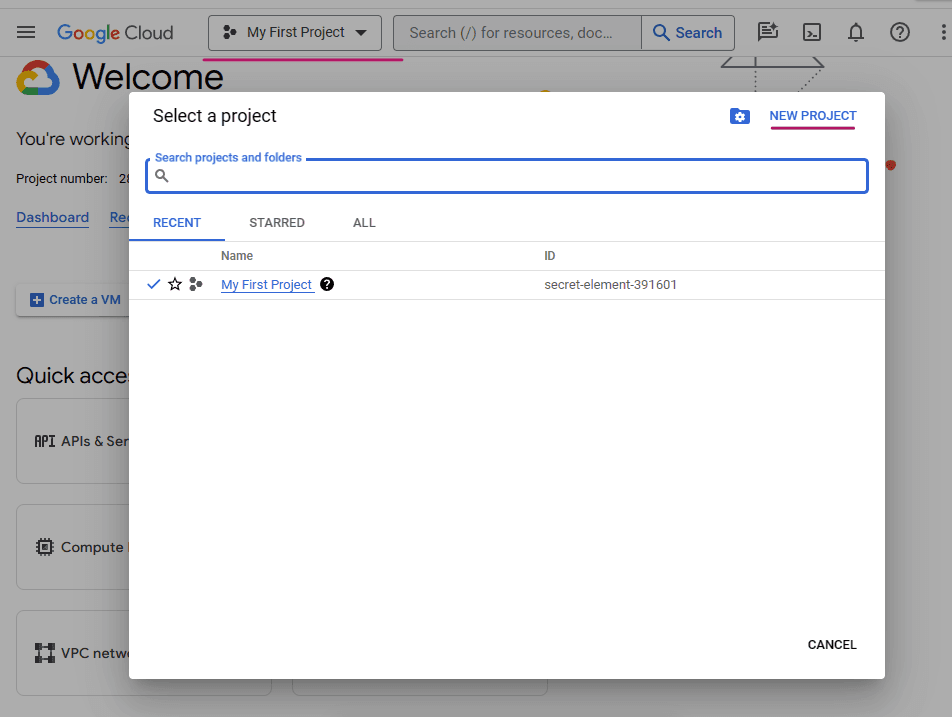Click the manage resources folder gear icon

tap(740, 116)
